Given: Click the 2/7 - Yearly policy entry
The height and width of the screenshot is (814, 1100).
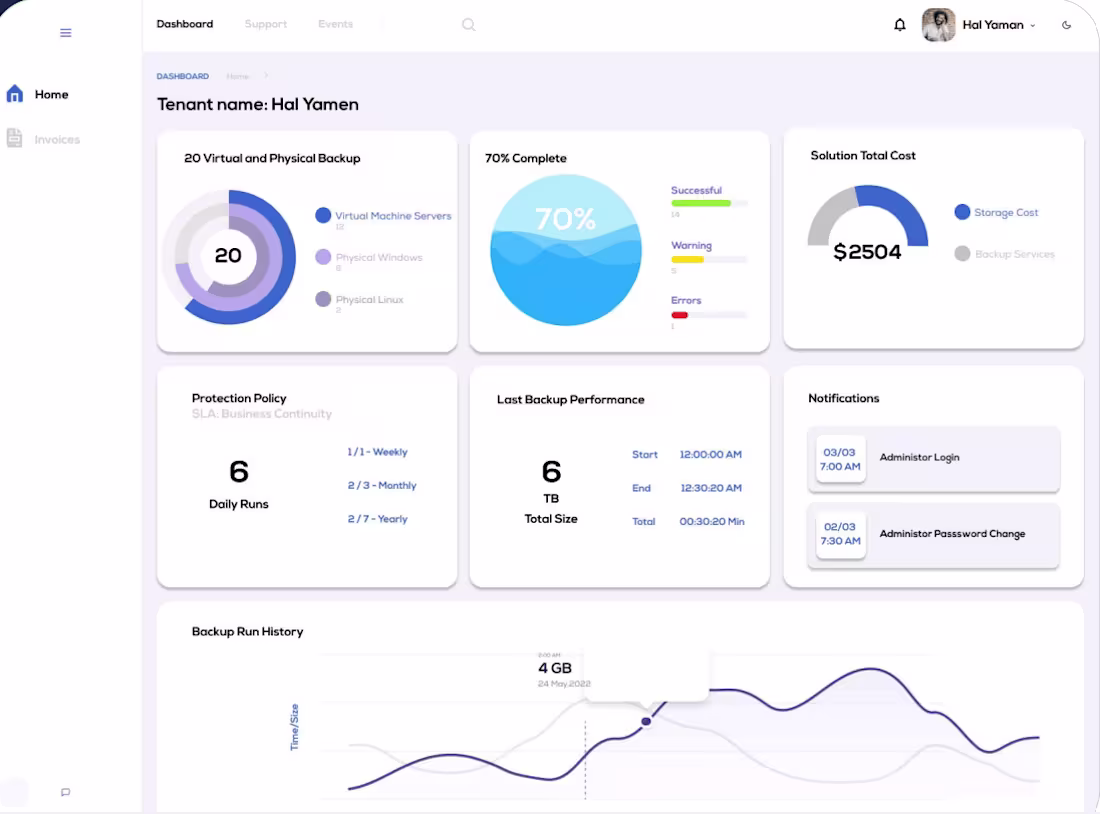Looking at the screenshot, I should [x=377, y=519].
